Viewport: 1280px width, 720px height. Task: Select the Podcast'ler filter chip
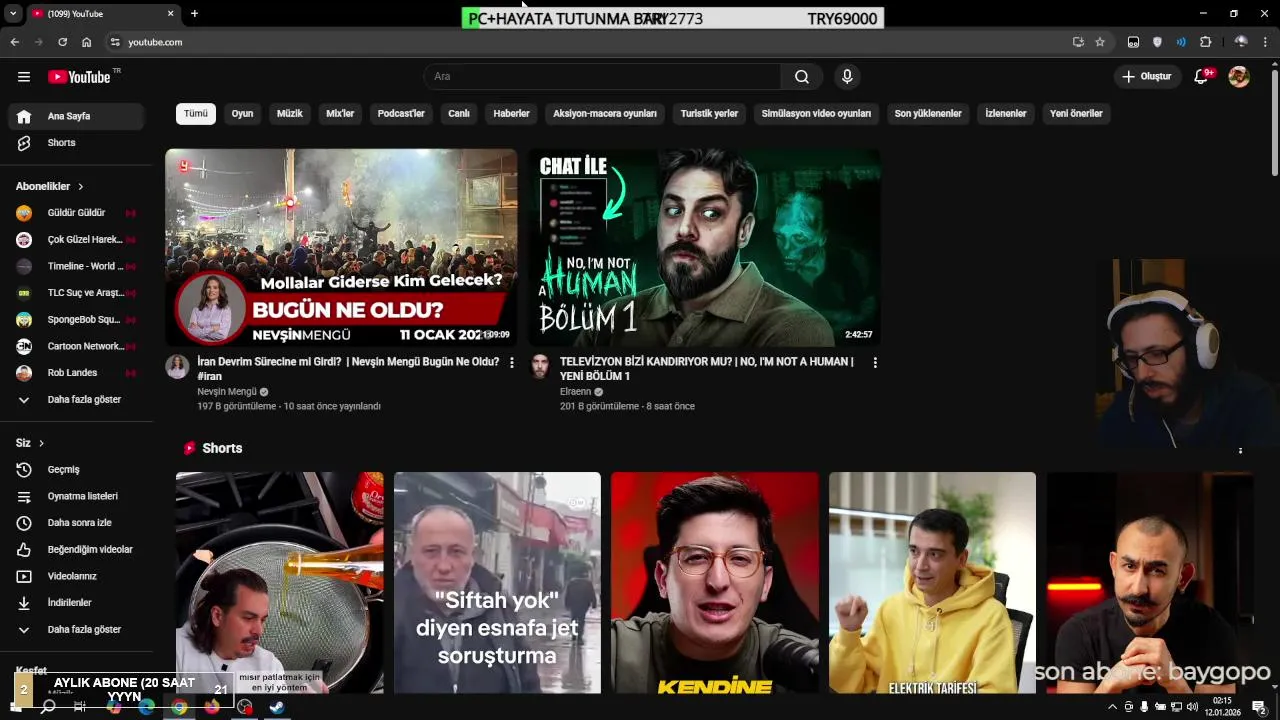pos(401,114)
